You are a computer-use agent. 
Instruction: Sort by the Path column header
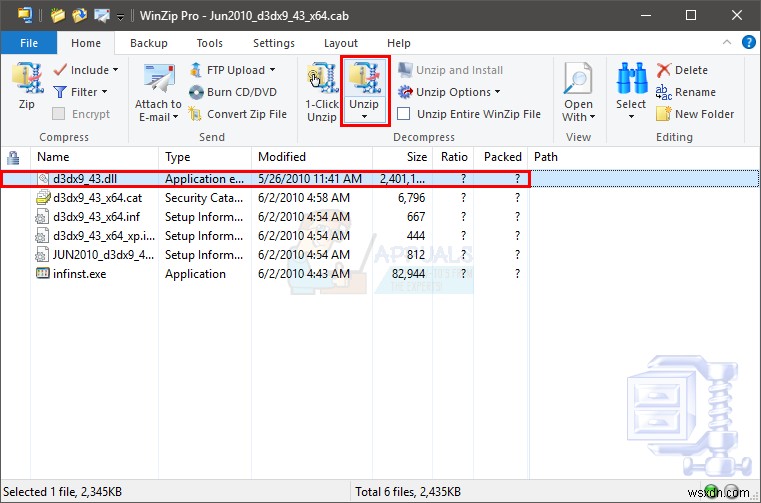546,157
